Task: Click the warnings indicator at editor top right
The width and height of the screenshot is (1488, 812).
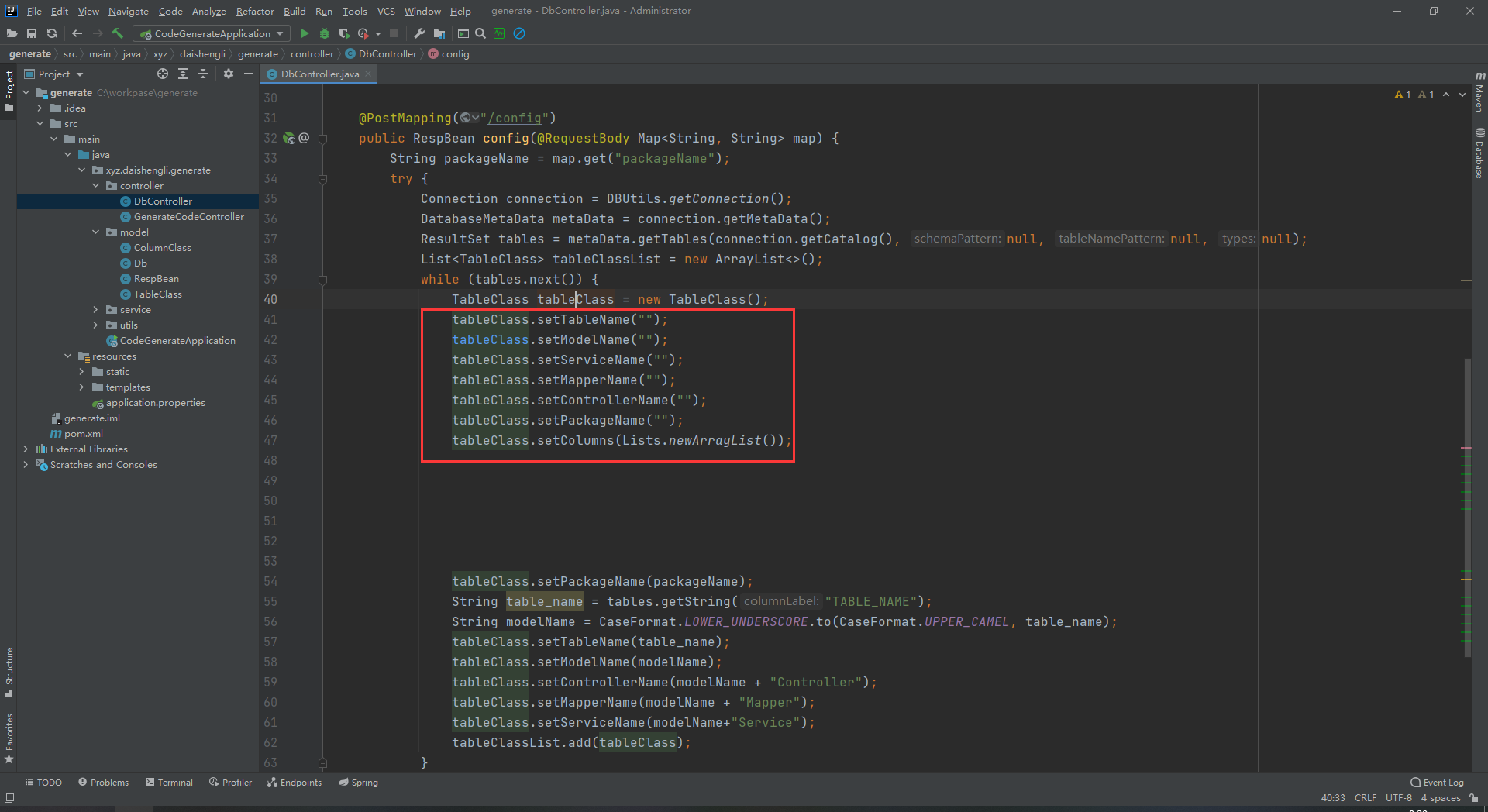Action: pyautogui.click(x=1414, y=95)
